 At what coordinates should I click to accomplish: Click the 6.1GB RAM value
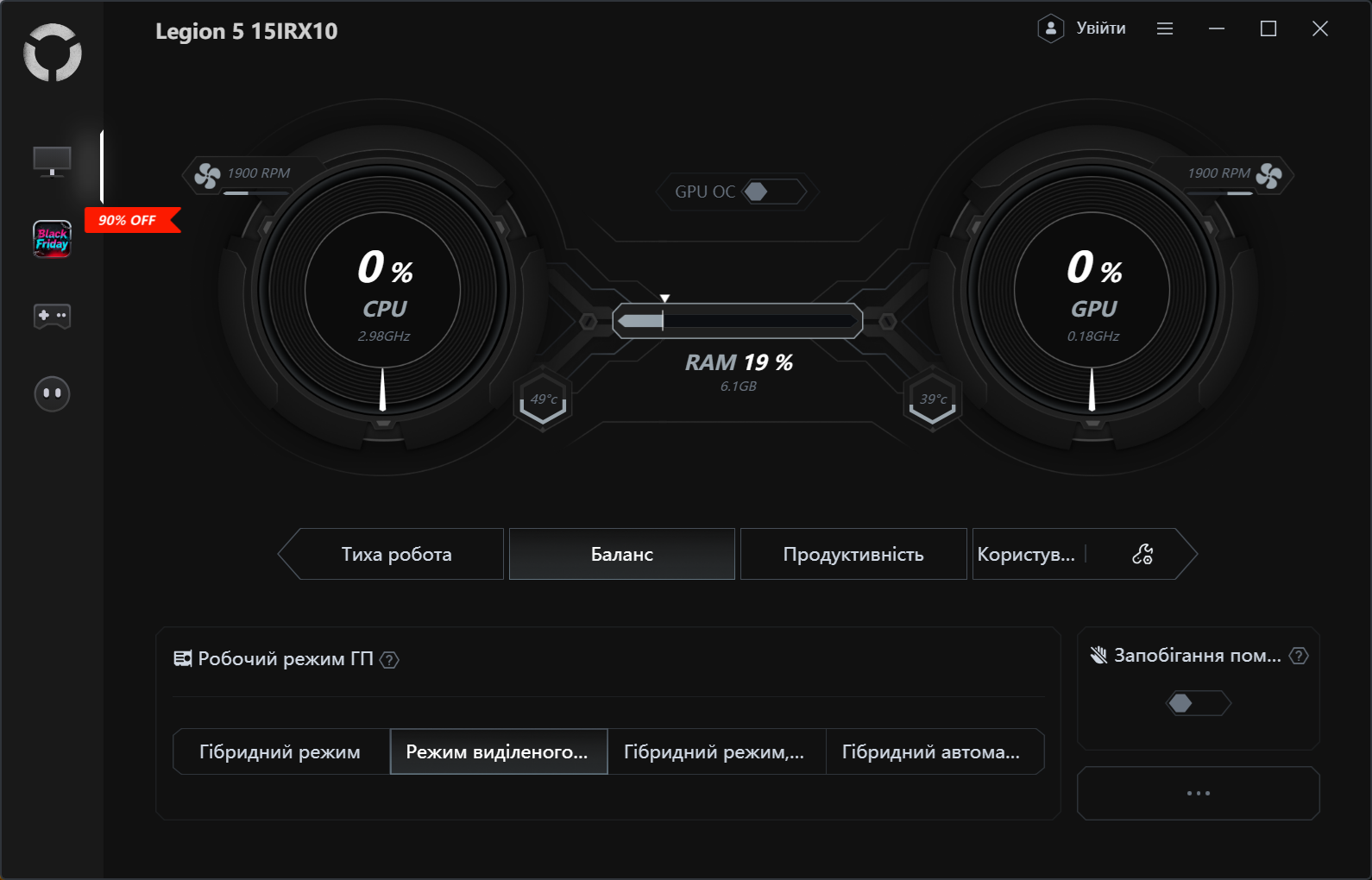[x=739, y=387]
